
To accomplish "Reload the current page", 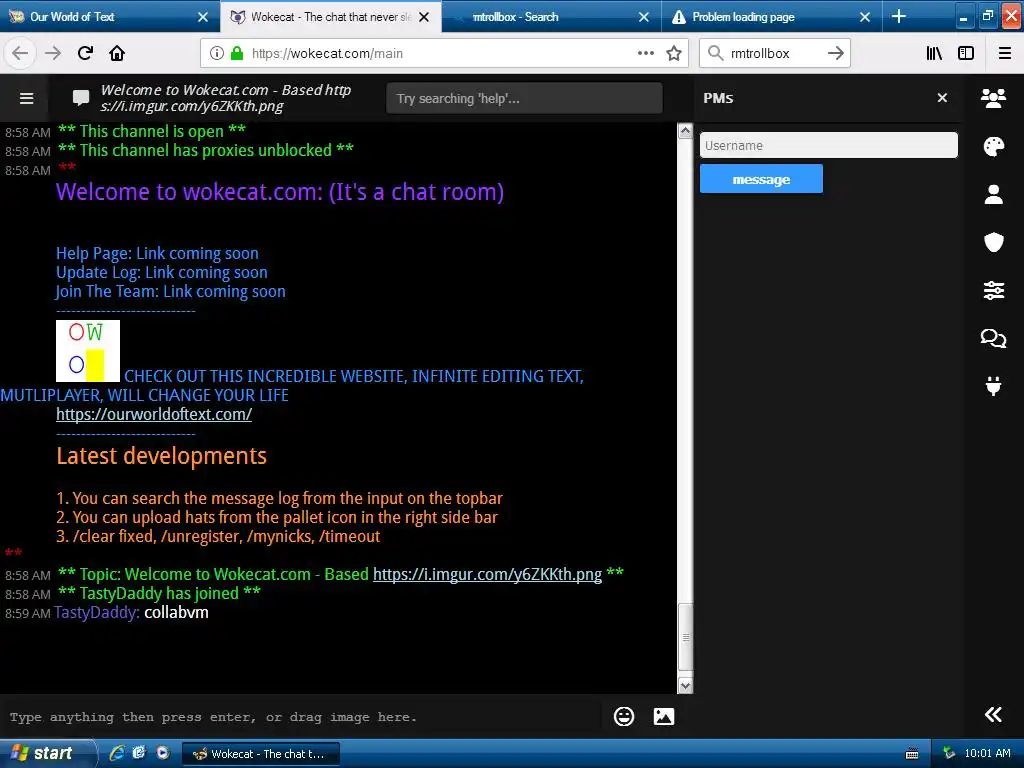I will tap(85, 53).
